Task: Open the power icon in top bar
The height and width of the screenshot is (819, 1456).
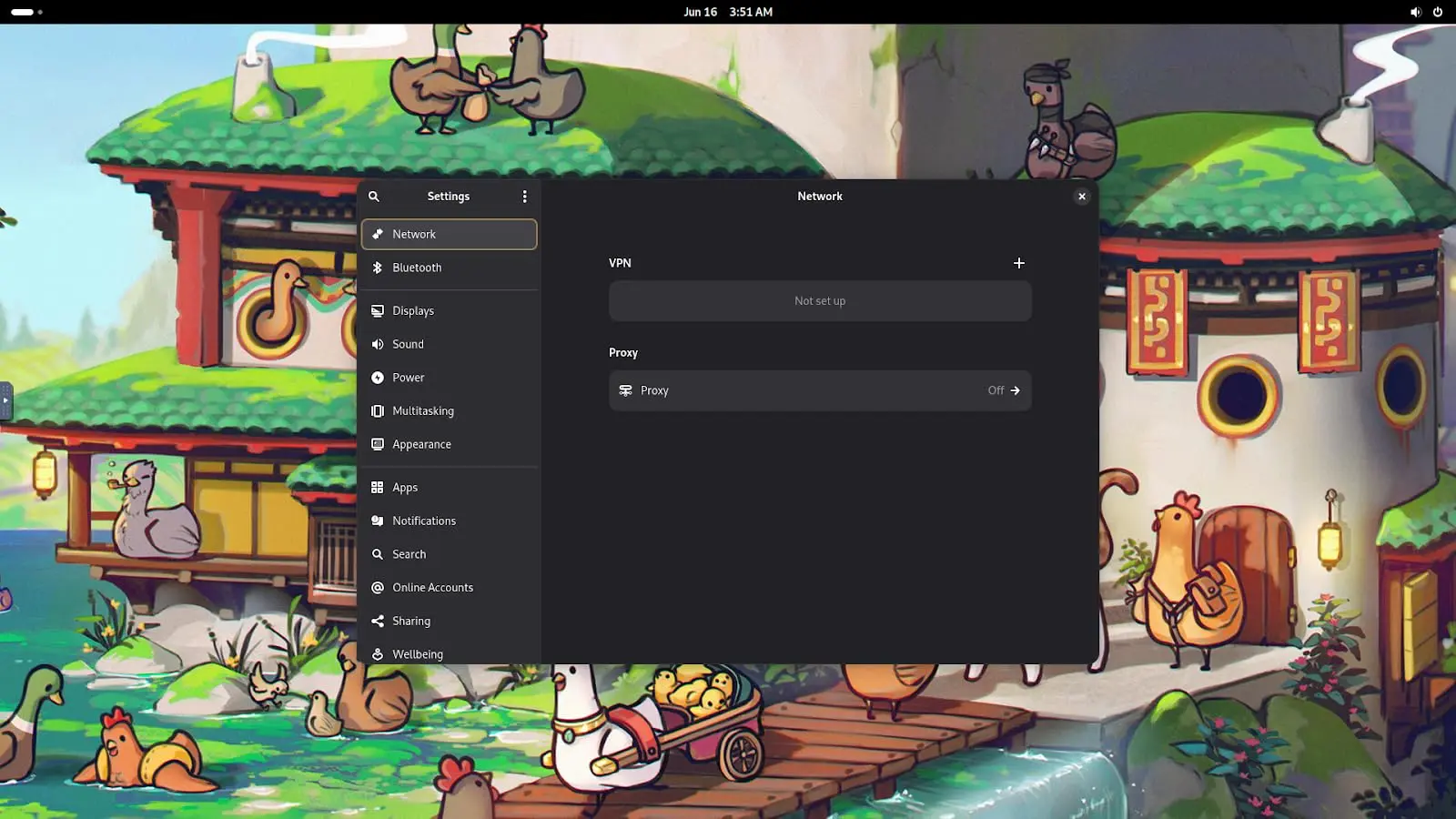Action: (1438, 12)
